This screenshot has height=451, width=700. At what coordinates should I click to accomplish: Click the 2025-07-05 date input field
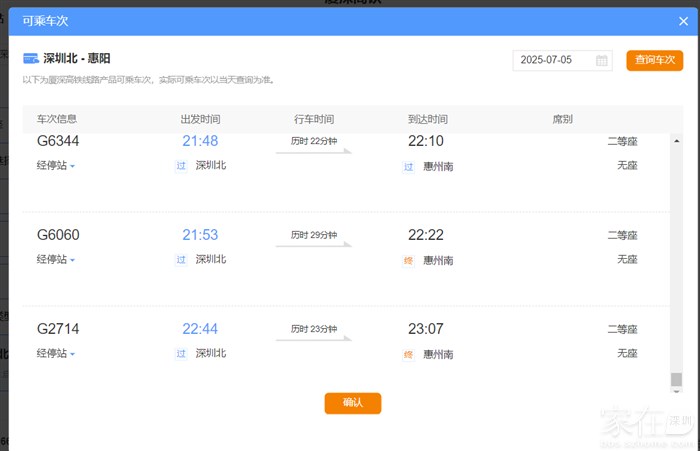click(555, 61)
